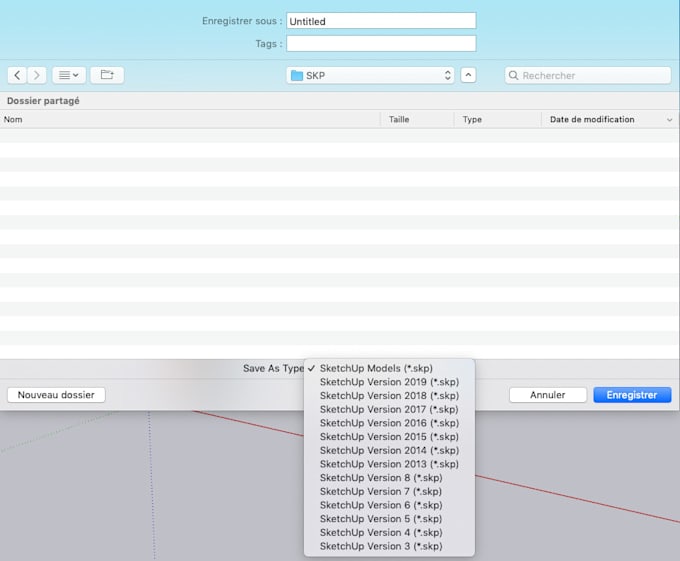Choose SketchUp Version 6 (*.skp)

(x=389, y=505)
